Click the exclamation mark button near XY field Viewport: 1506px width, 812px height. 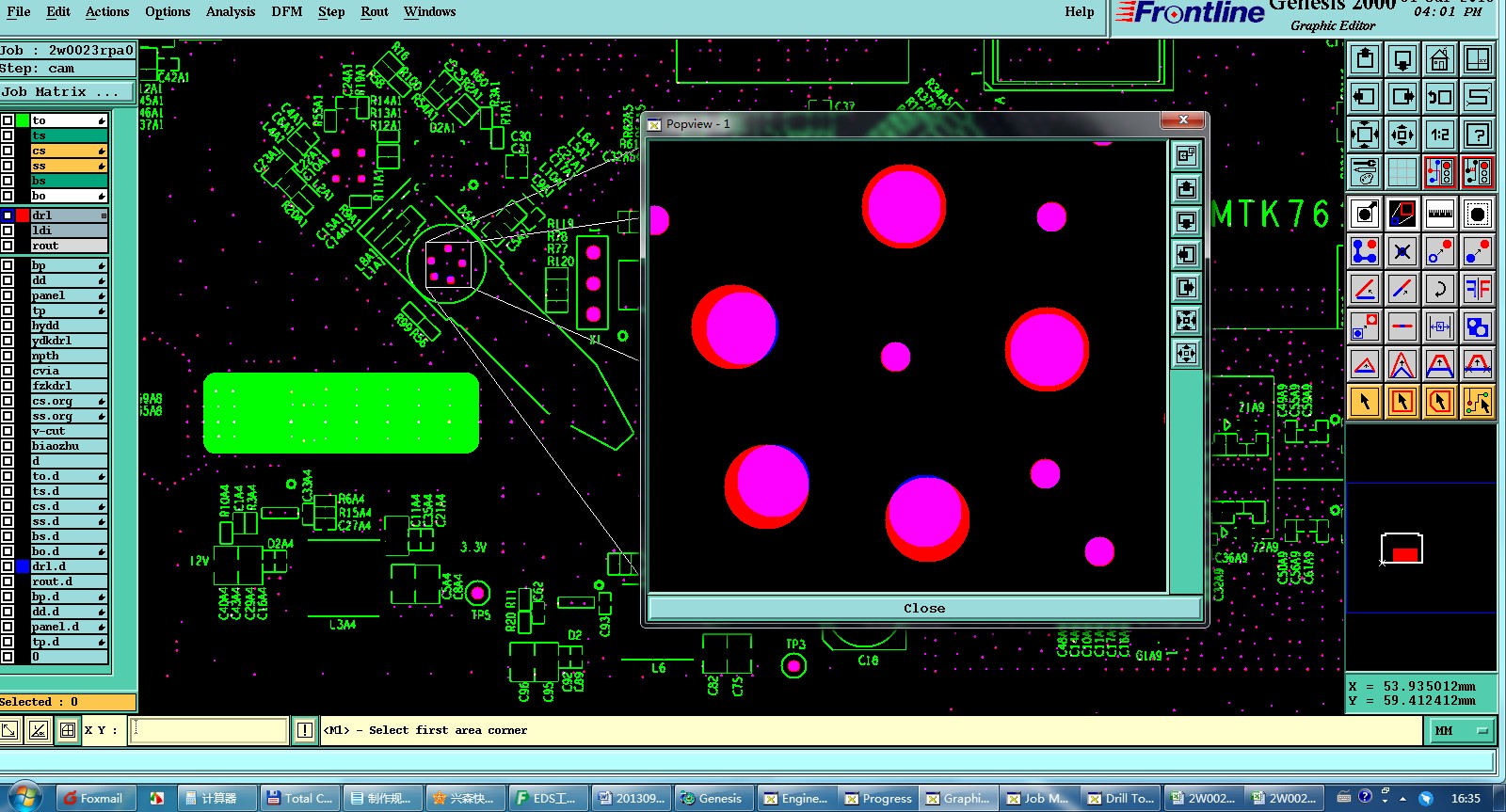point(304,730)
